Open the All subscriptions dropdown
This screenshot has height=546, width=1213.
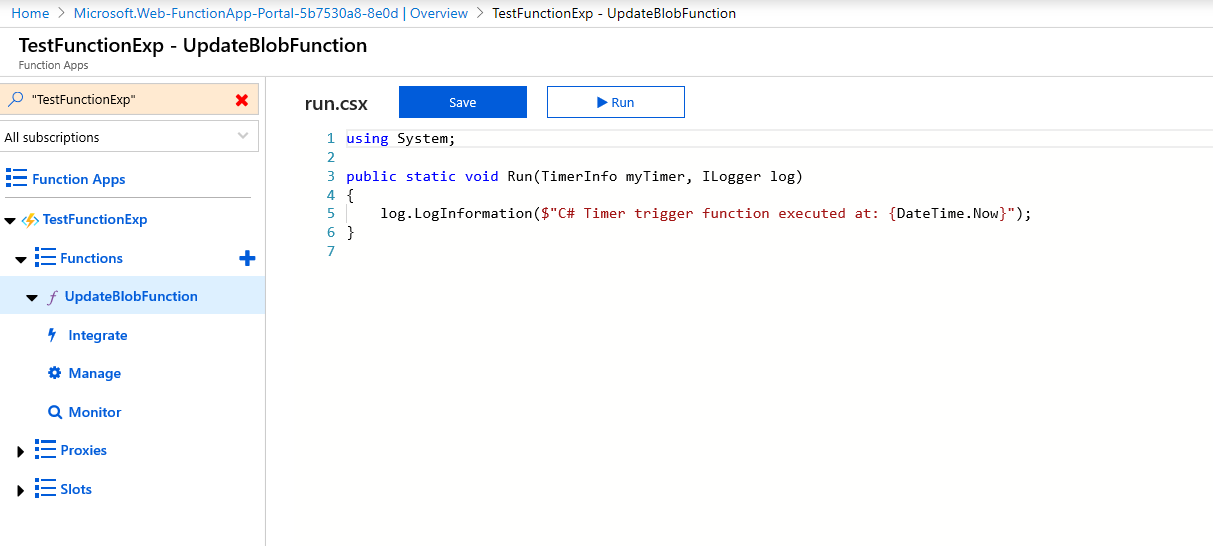pos(129,137)
